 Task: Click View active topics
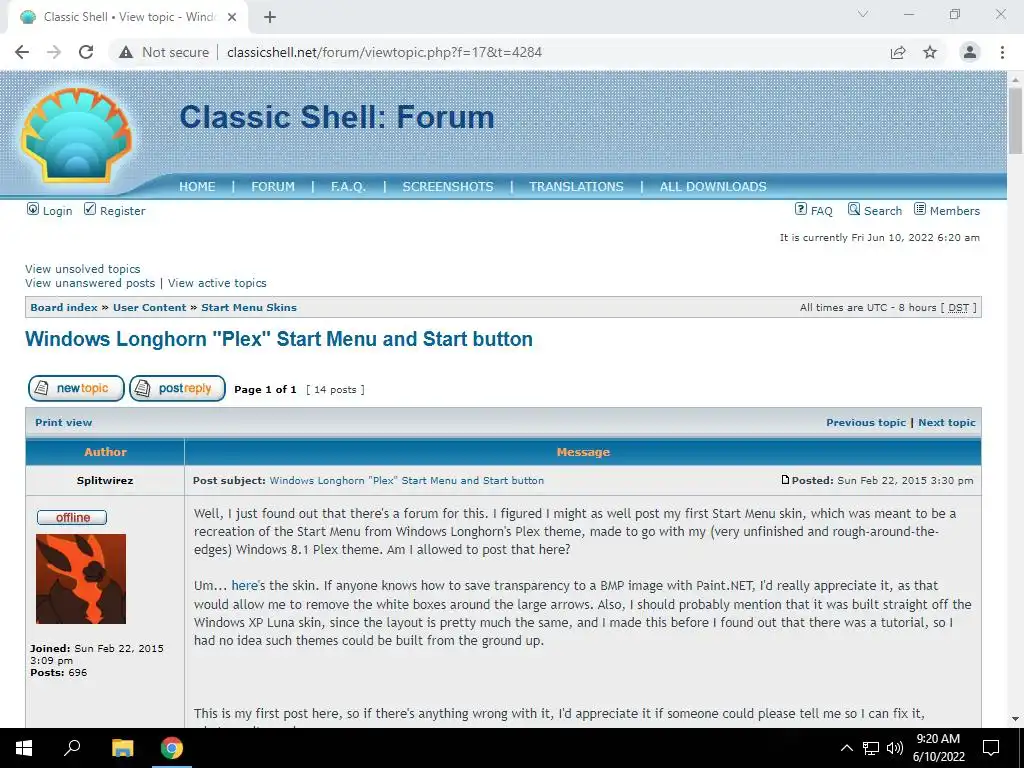tap(217, 283)
